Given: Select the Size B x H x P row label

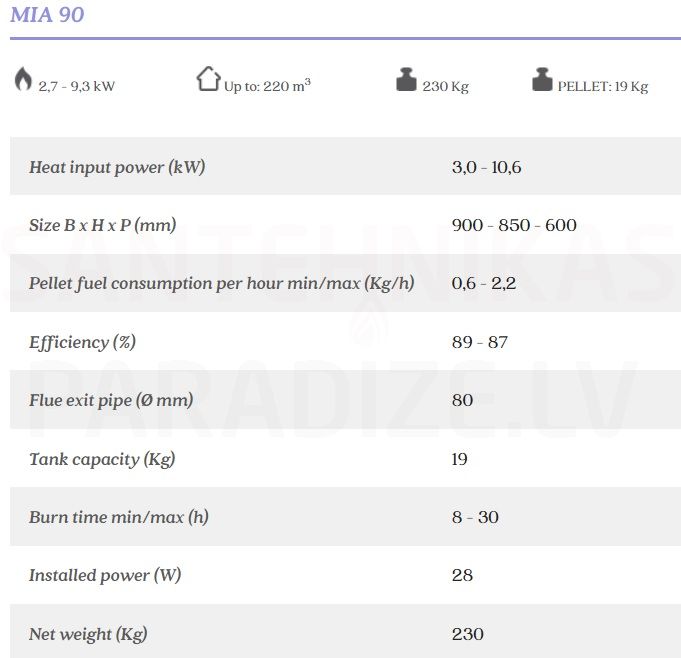Looking at the screenshot, I should (x=102, y=225).
